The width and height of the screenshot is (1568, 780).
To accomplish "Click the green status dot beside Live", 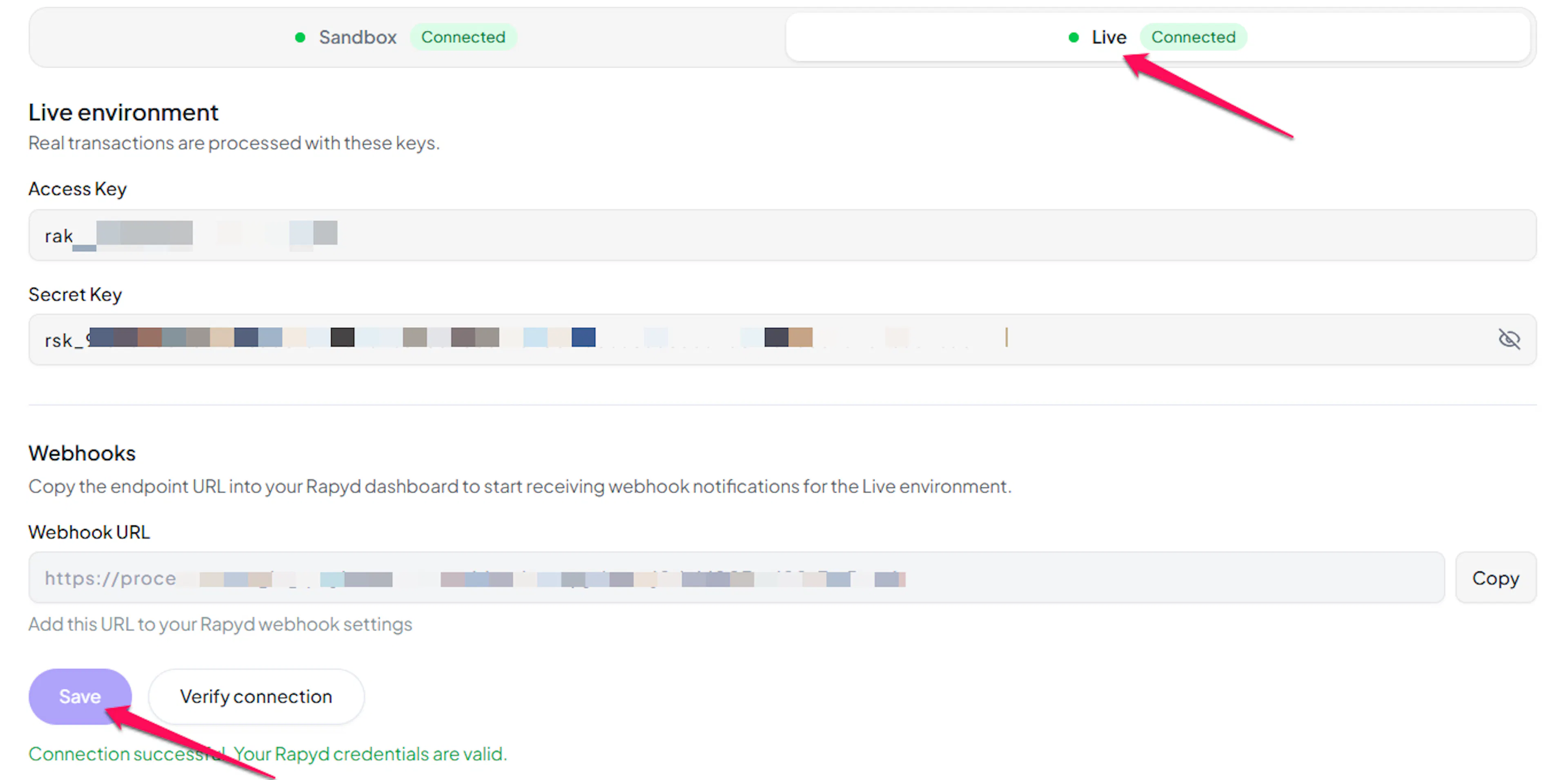I will [x=1074, y=38].
